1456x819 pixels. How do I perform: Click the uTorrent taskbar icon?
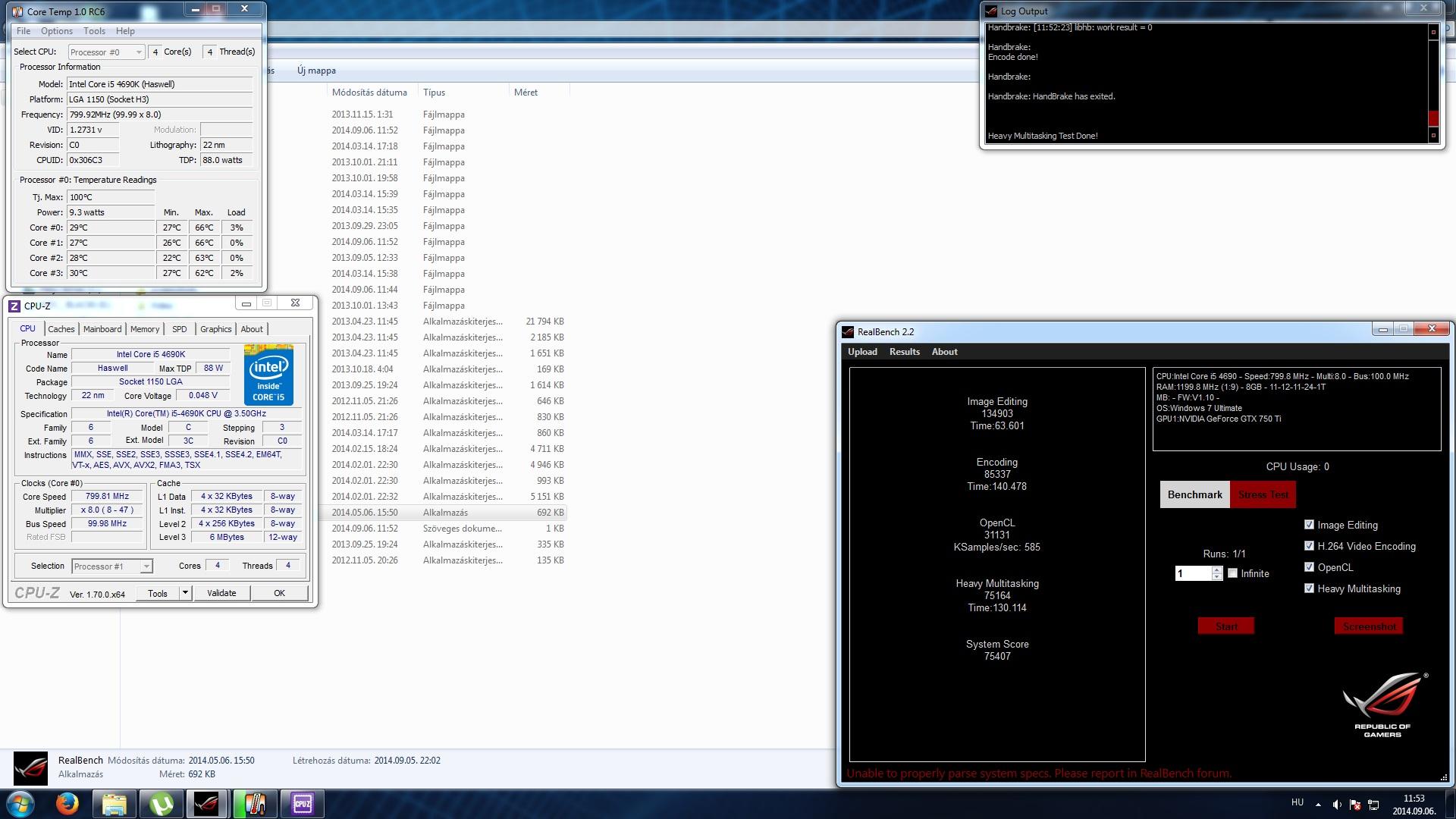161,804
